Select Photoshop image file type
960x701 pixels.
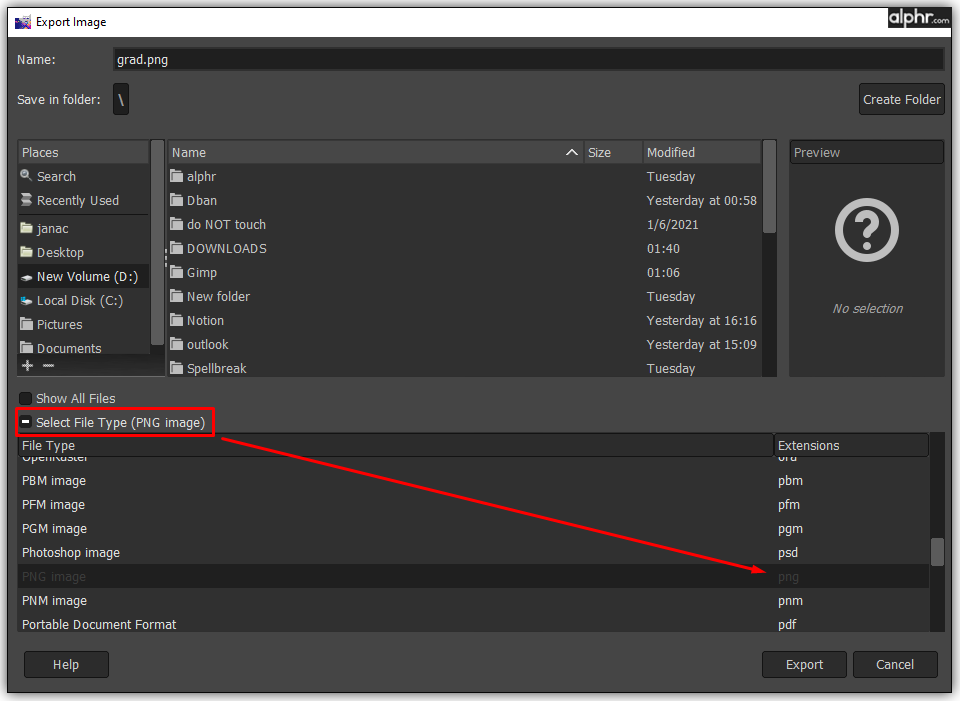pos(473,552)
